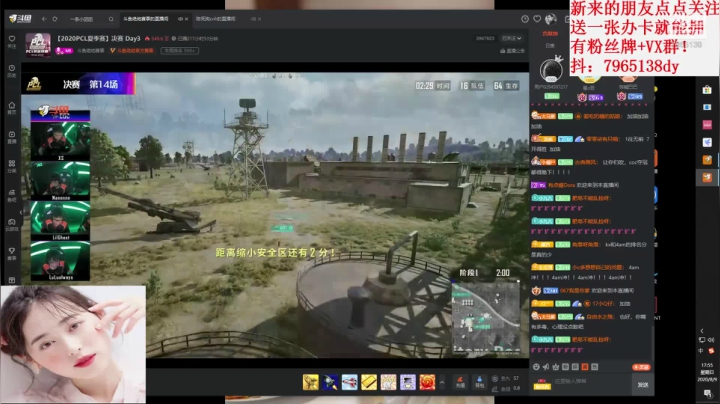The image size is (720, 404).
Task: Click the system clock showing 17:55
Action: click(707, 372)
